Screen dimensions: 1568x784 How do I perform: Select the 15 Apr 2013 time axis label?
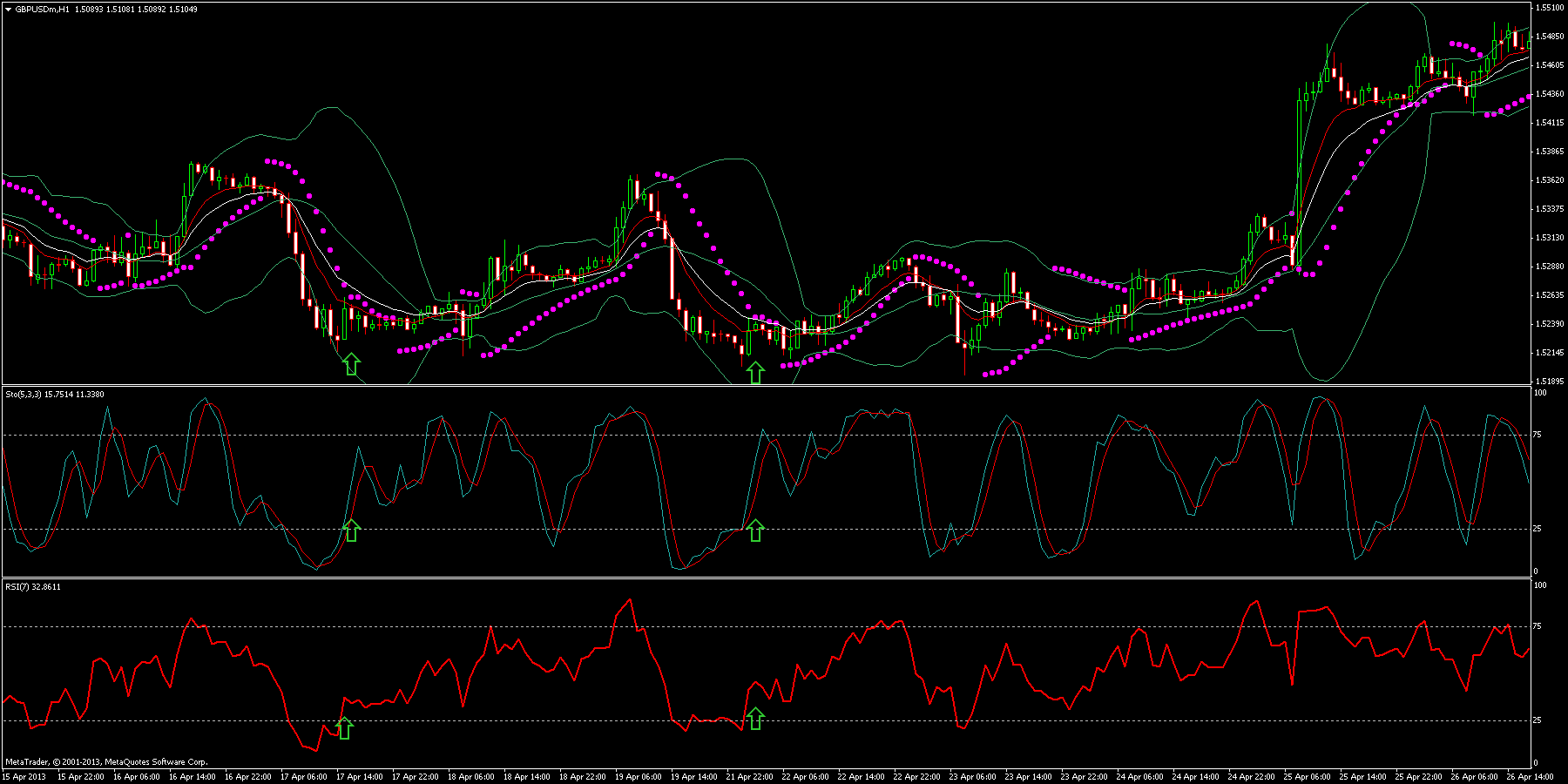pyautogui.click(x=25, y=776)
